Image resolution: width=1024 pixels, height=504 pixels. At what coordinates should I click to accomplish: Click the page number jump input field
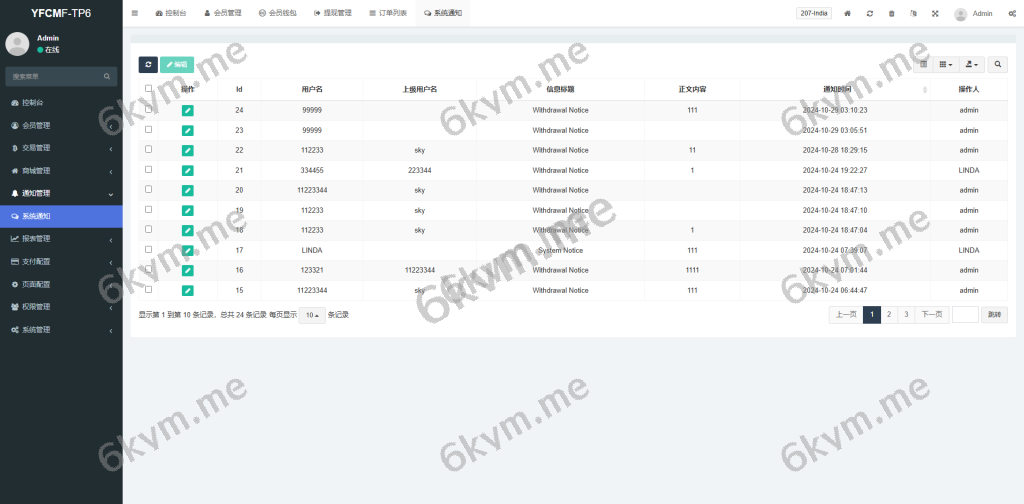(965, 315)
